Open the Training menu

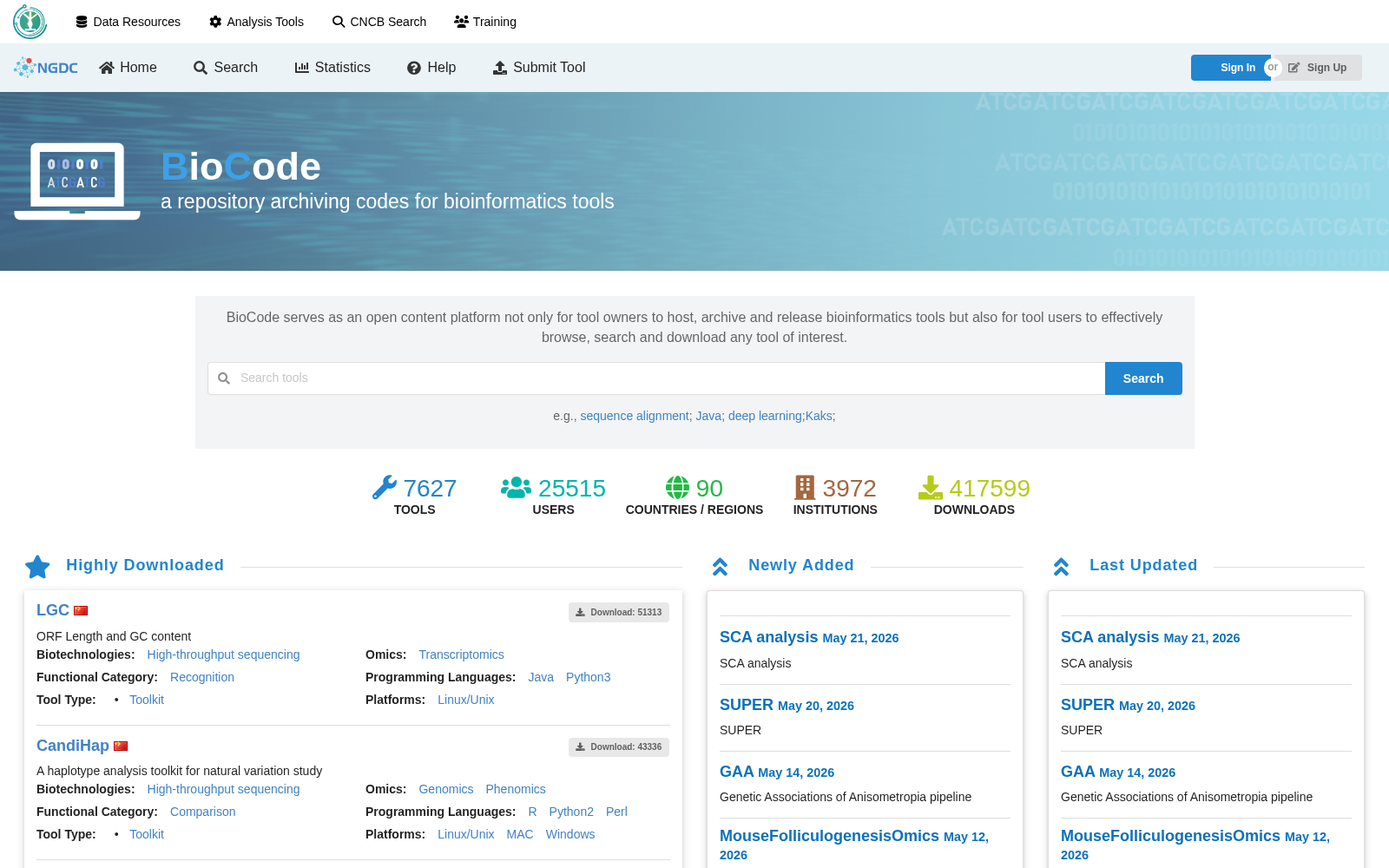485,22
